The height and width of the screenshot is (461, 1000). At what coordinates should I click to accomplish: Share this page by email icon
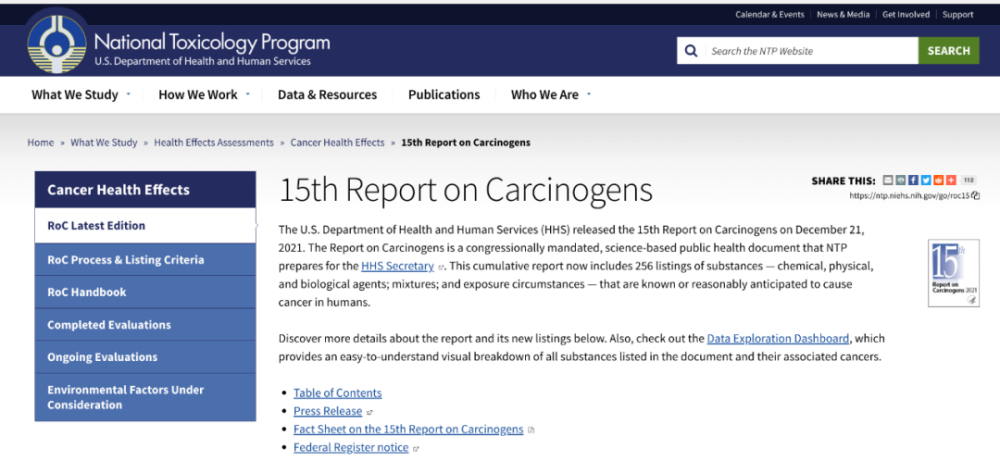coord(888,180)
